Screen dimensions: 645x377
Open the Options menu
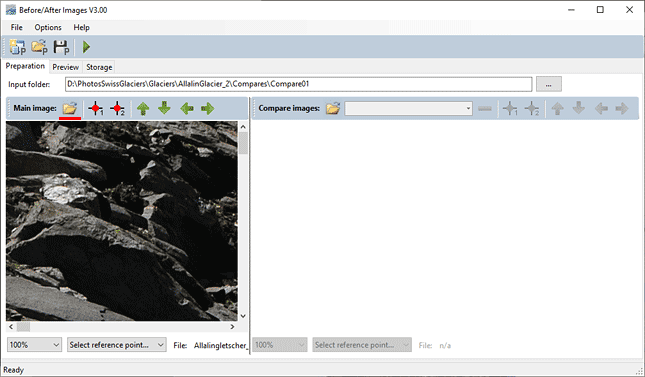(x=48, y=28)
